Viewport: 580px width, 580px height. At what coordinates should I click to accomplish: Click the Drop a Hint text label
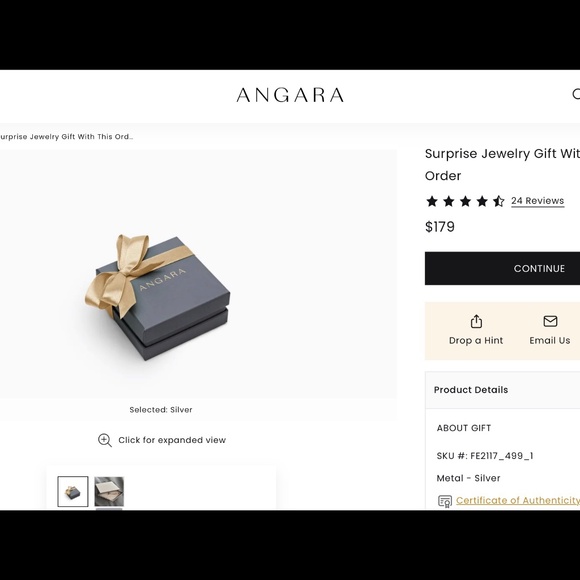click(476, 340)
